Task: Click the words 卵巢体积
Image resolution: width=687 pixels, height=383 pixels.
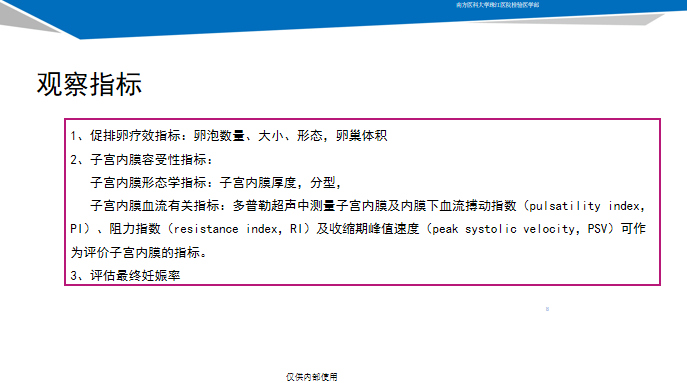Action: (361, 136)
